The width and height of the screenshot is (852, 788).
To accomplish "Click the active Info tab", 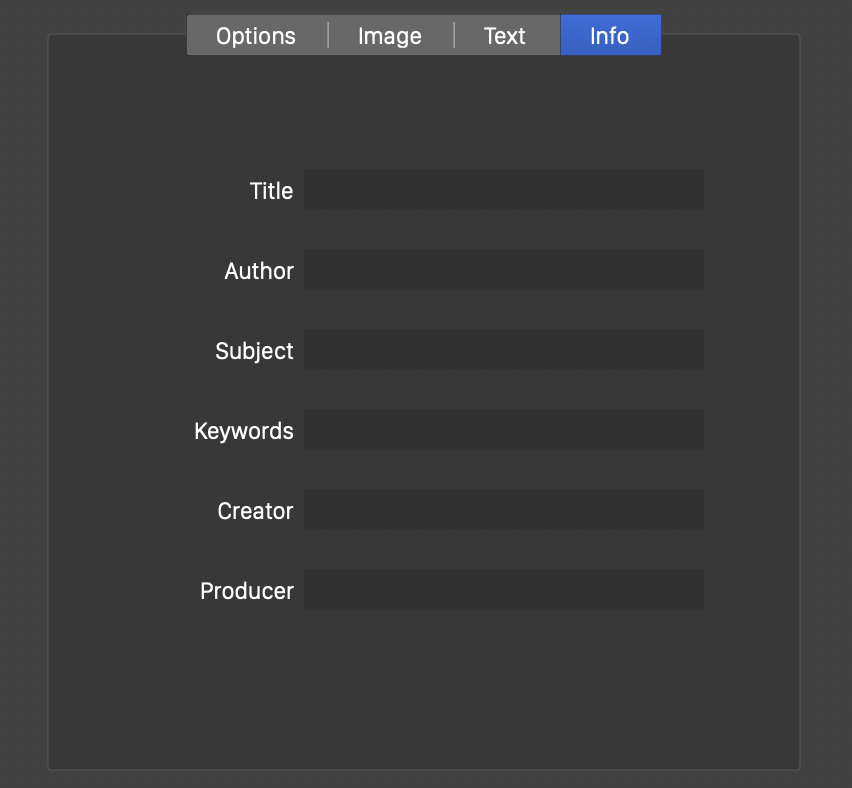I will click(610, 36).
